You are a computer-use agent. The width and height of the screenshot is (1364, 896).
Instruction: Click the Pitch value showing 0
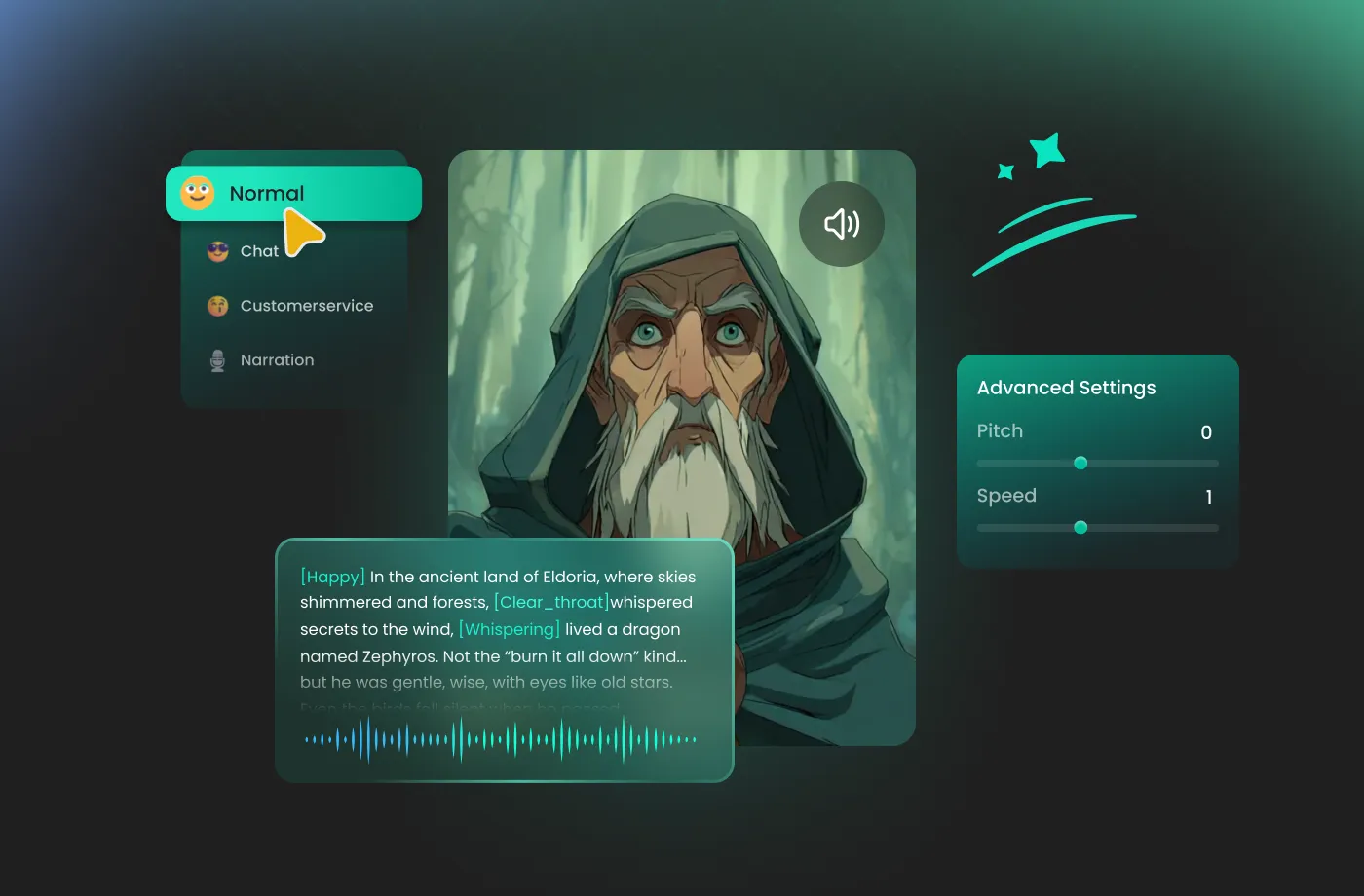[1206, 432]
